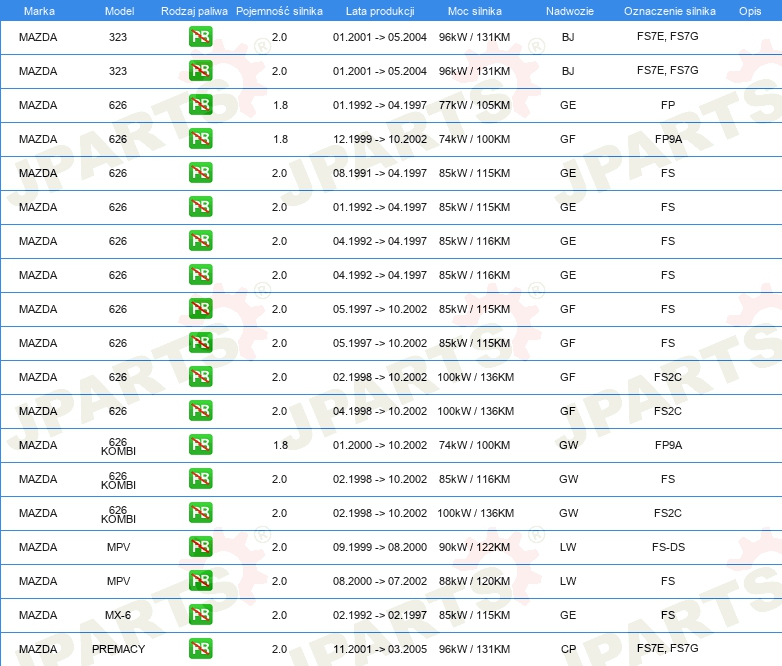Click the CP body type cell
This screenshot has height=666, width=782.
pos(568,649)
